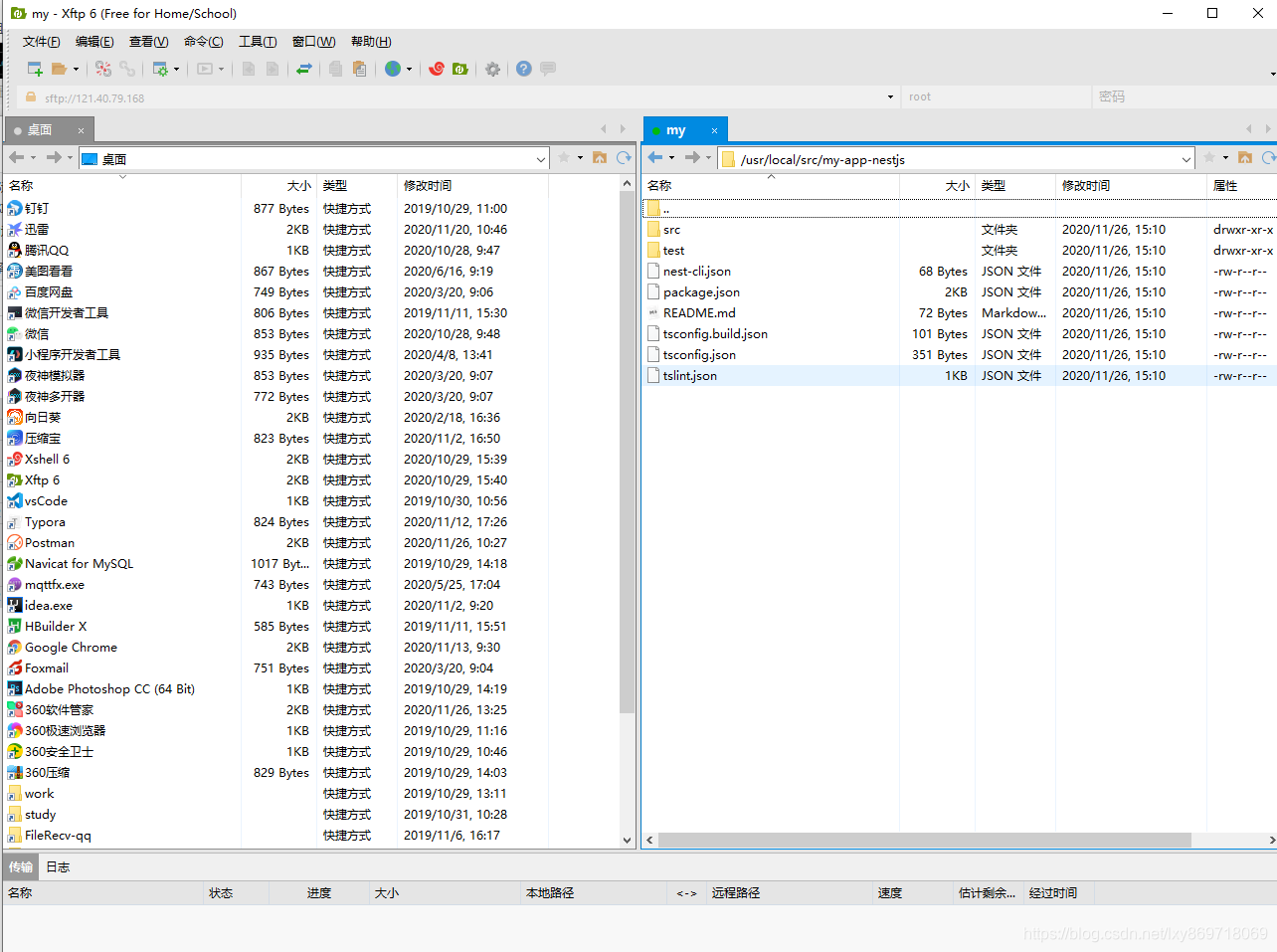Image resolution: width=1277 pixels, height=952 pixels.
Task: Click the Paste clipboard toolbar icon
Action: click(x=359, y=69)
